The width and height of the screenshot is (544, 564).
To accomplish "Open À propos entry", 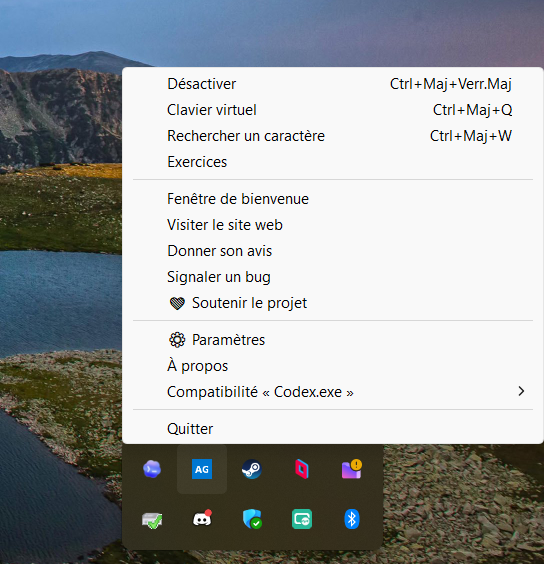I will pyautogui.click(x=333, y=366).
